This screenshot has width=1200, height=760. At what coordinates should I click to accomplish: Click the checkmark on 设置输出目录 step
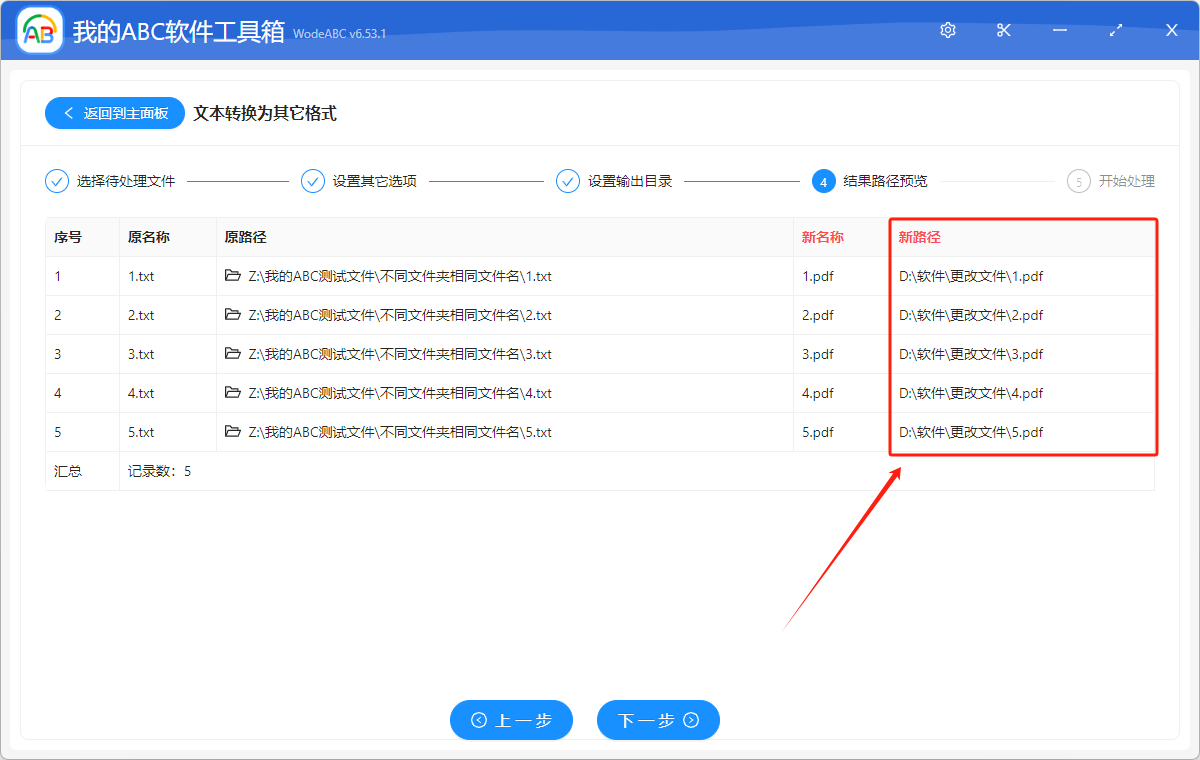point(568,181)
